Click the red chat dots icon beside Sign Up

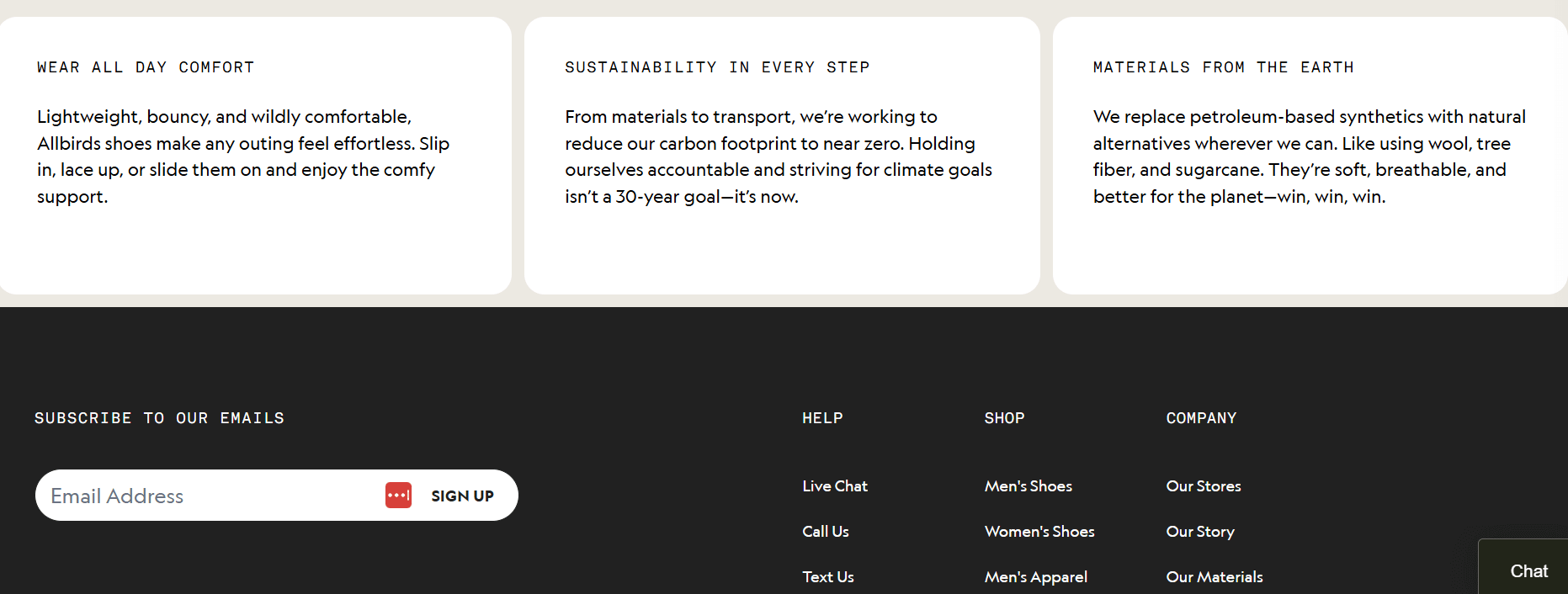[x=397, y=496]
